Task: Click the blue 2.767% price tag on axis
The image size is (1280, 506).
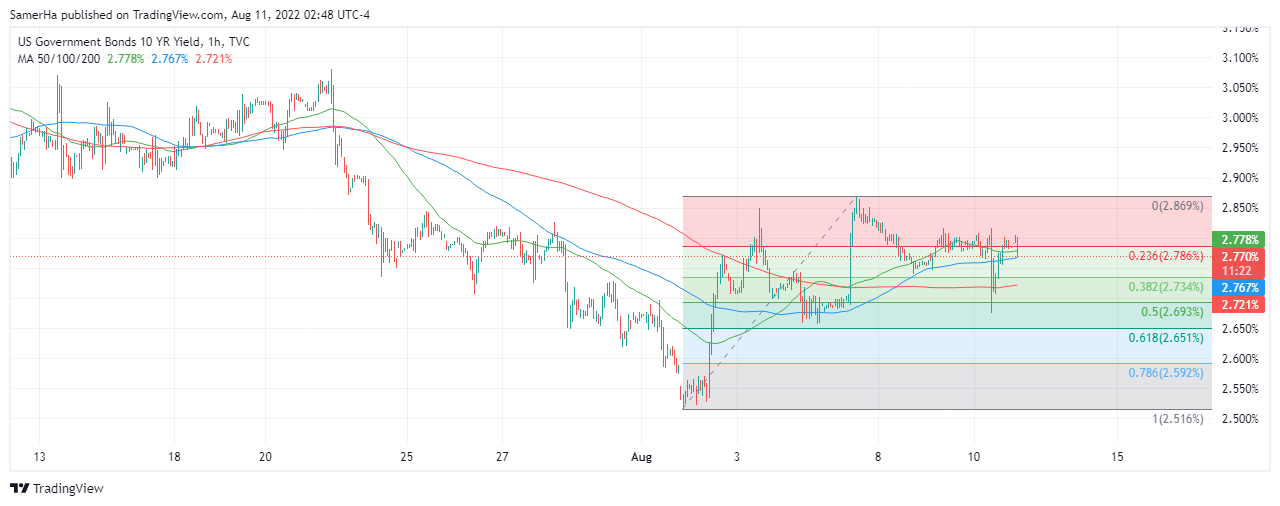Action: [x=1238, y=287]
